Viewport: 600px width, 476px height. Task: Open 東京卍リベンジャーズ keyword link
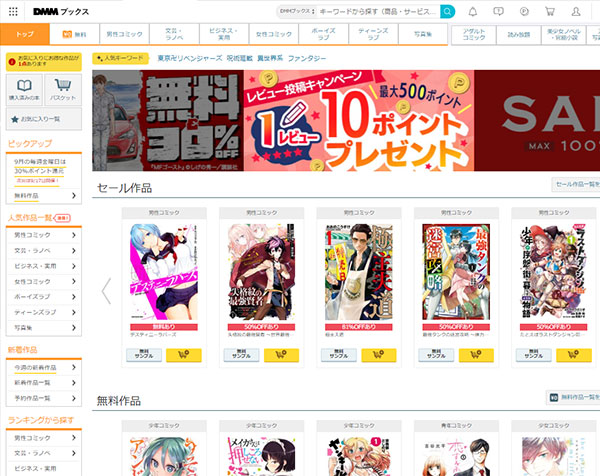coord(190,58)
